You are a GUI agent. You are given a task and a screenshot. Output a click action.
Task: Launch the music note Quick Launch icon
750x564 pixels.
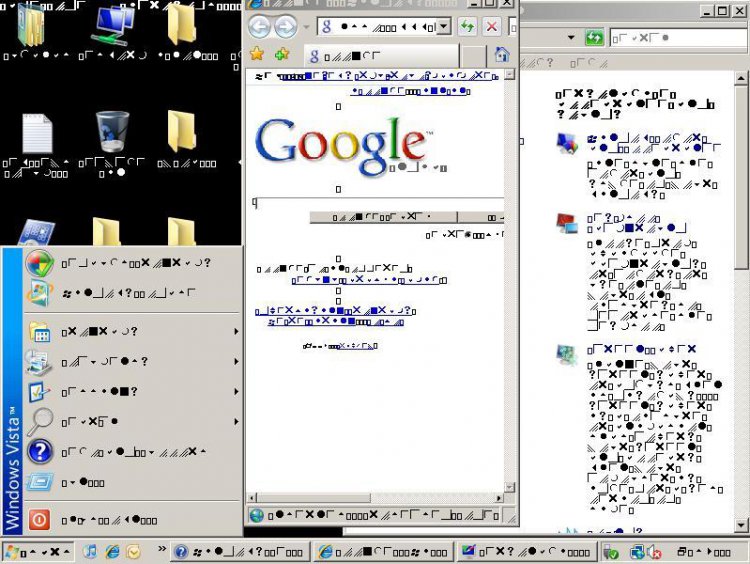click(89, 552)
